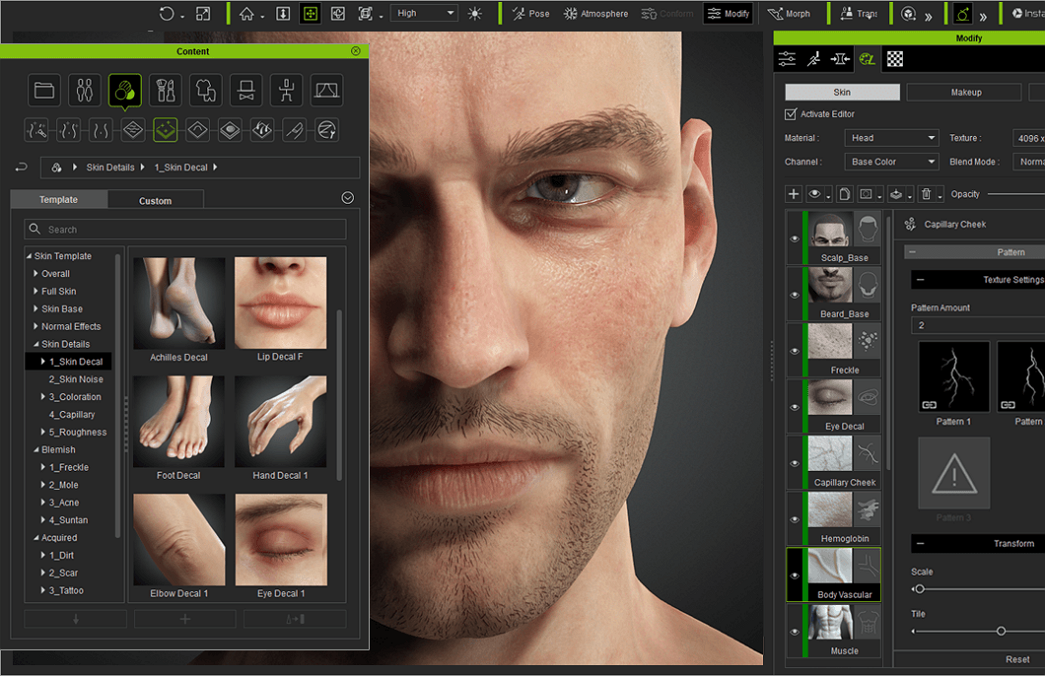Viewport: 1045px width, 676px height.
Task: Click the Modify toolbar button
Action: (728, 13)
